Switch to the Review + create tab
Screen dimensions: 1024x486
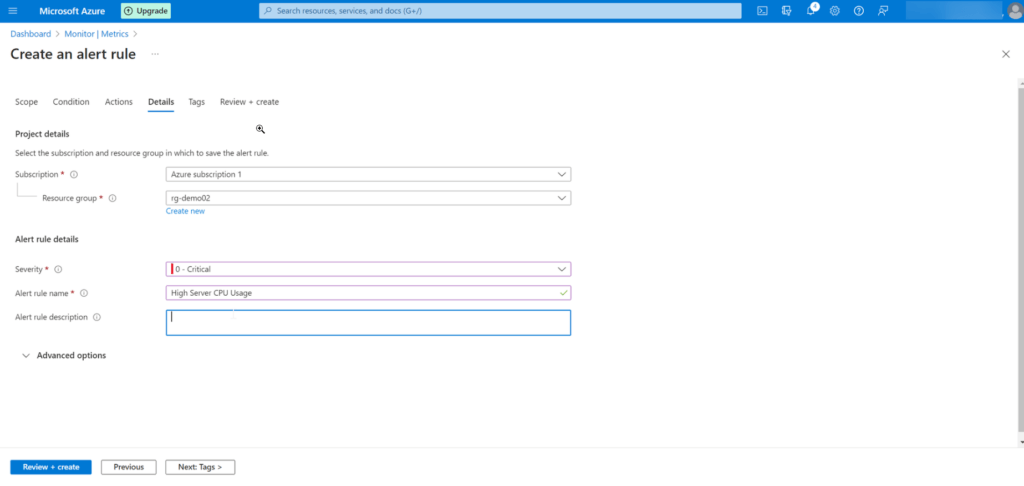coord(249,102)
